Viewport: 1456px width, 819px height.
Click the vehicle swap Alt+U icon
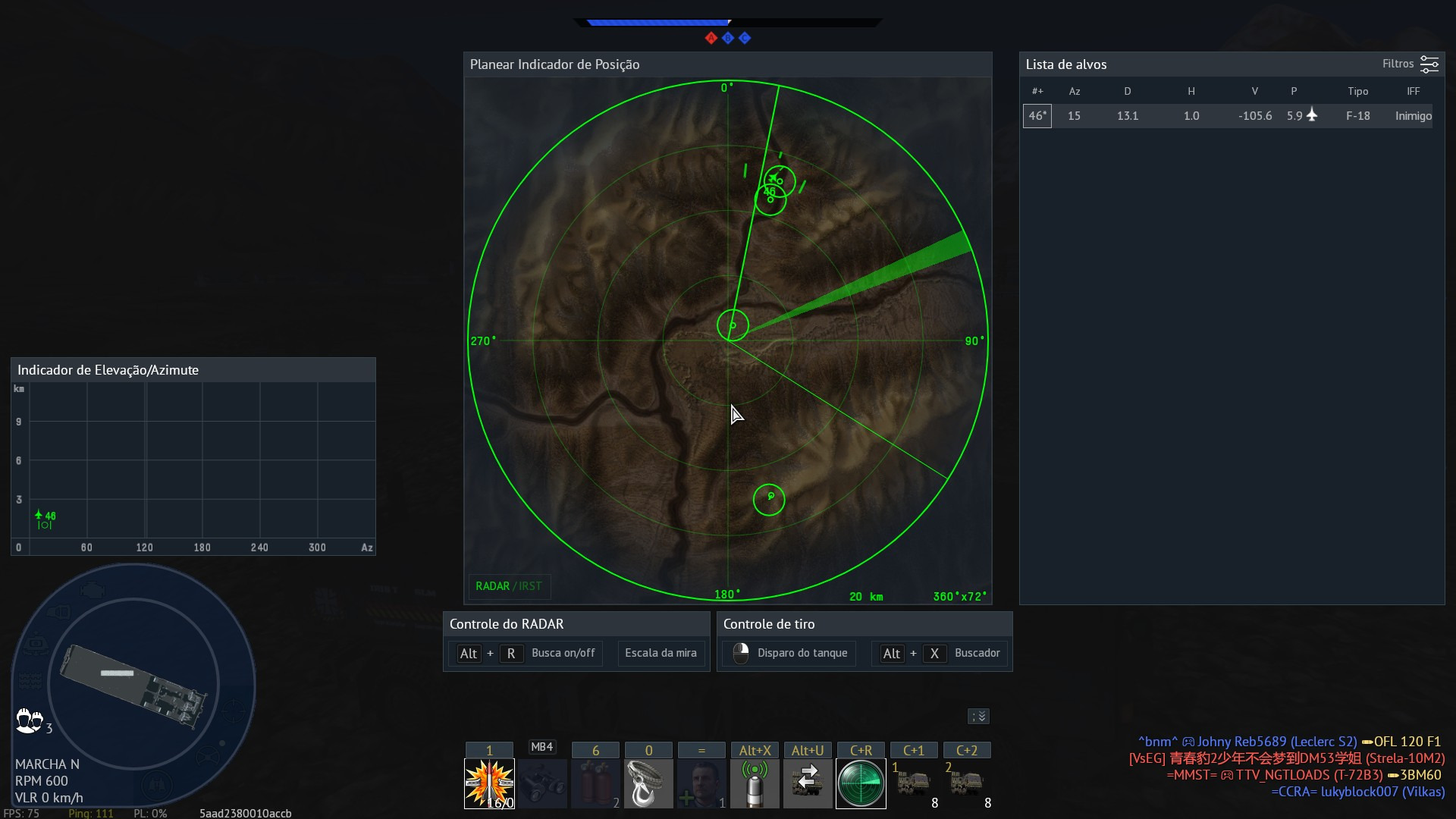[808, 783]
